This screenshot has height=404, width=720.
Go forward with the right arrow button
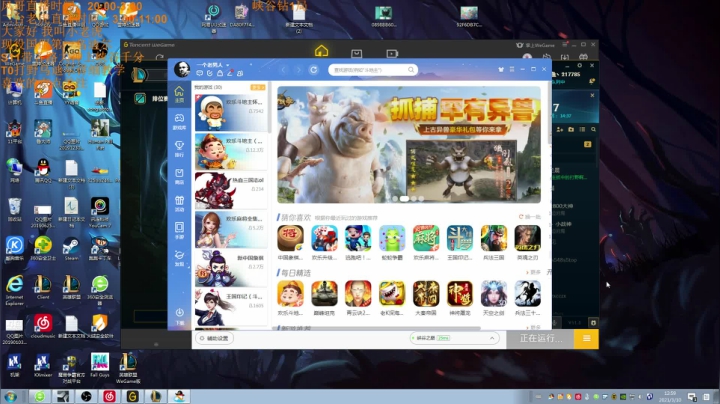click(298, 70)
